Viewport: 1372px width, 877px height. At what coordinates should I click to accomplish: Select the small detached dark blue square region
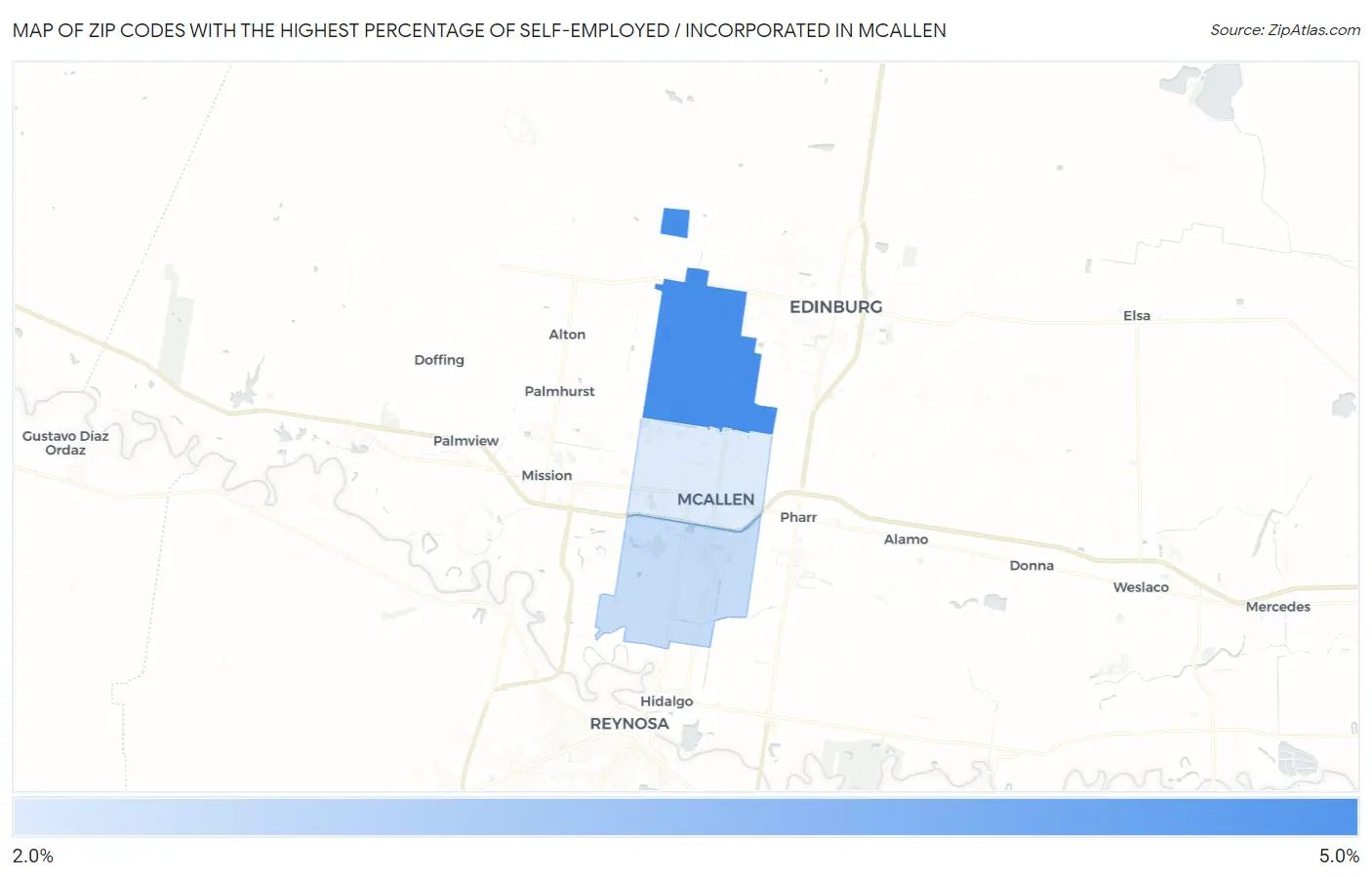(x=675, y=222)
